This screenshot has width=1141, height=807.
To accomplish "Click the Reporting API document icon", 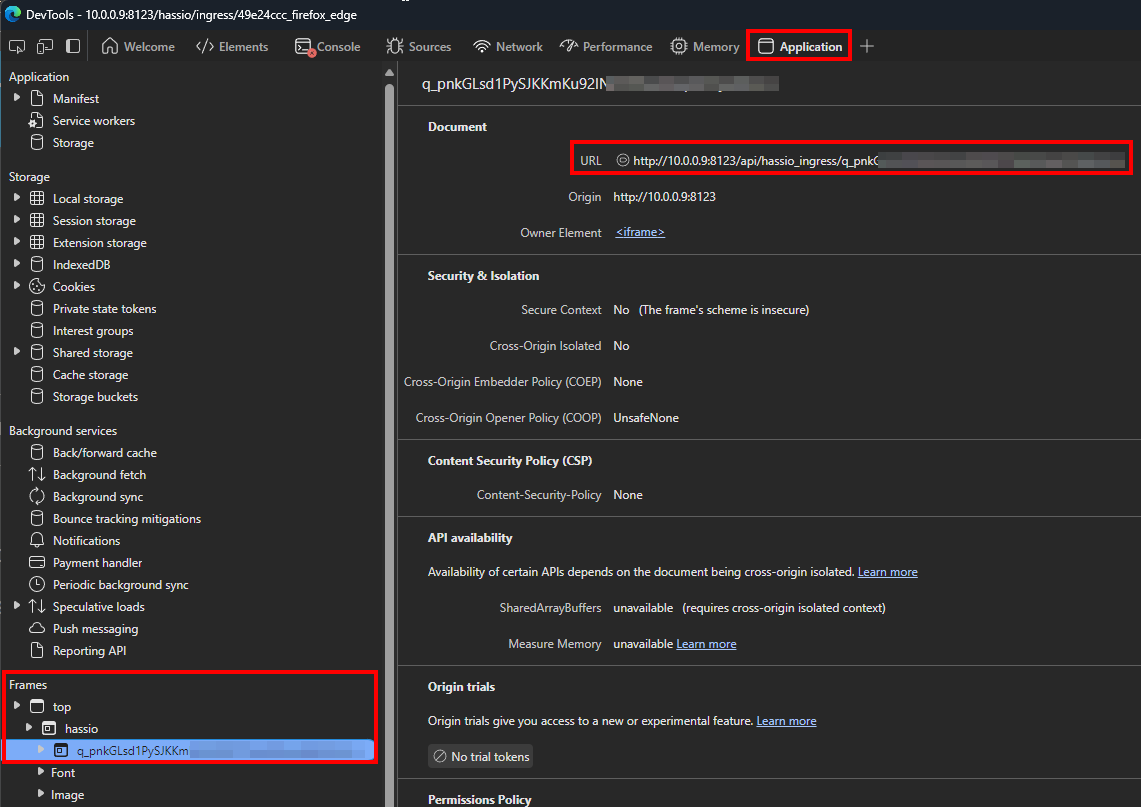I will tap(37, 651).
